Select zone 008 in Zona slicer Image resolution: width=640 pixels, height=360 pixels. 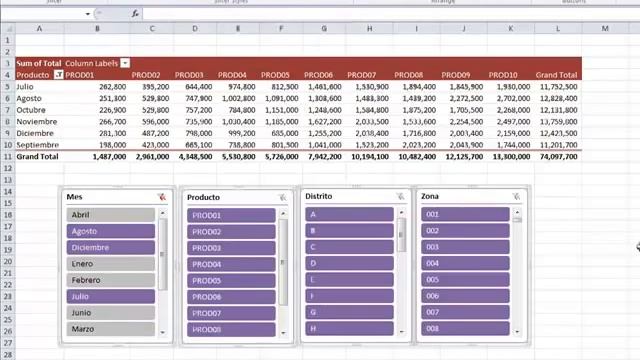(x=465, y=329)
